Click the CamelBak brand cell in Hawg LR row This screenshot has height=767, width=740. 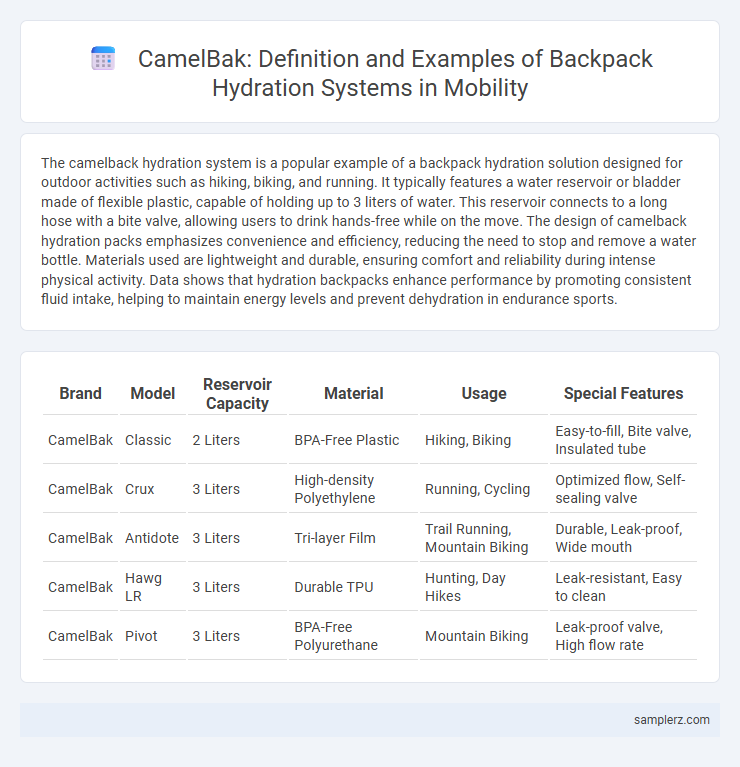[80, 587]
